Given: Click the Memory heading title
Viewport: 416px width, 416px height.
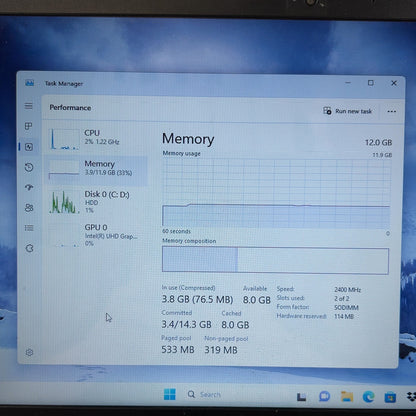Looking at the screenshot, I should click(x=188, y=139).
